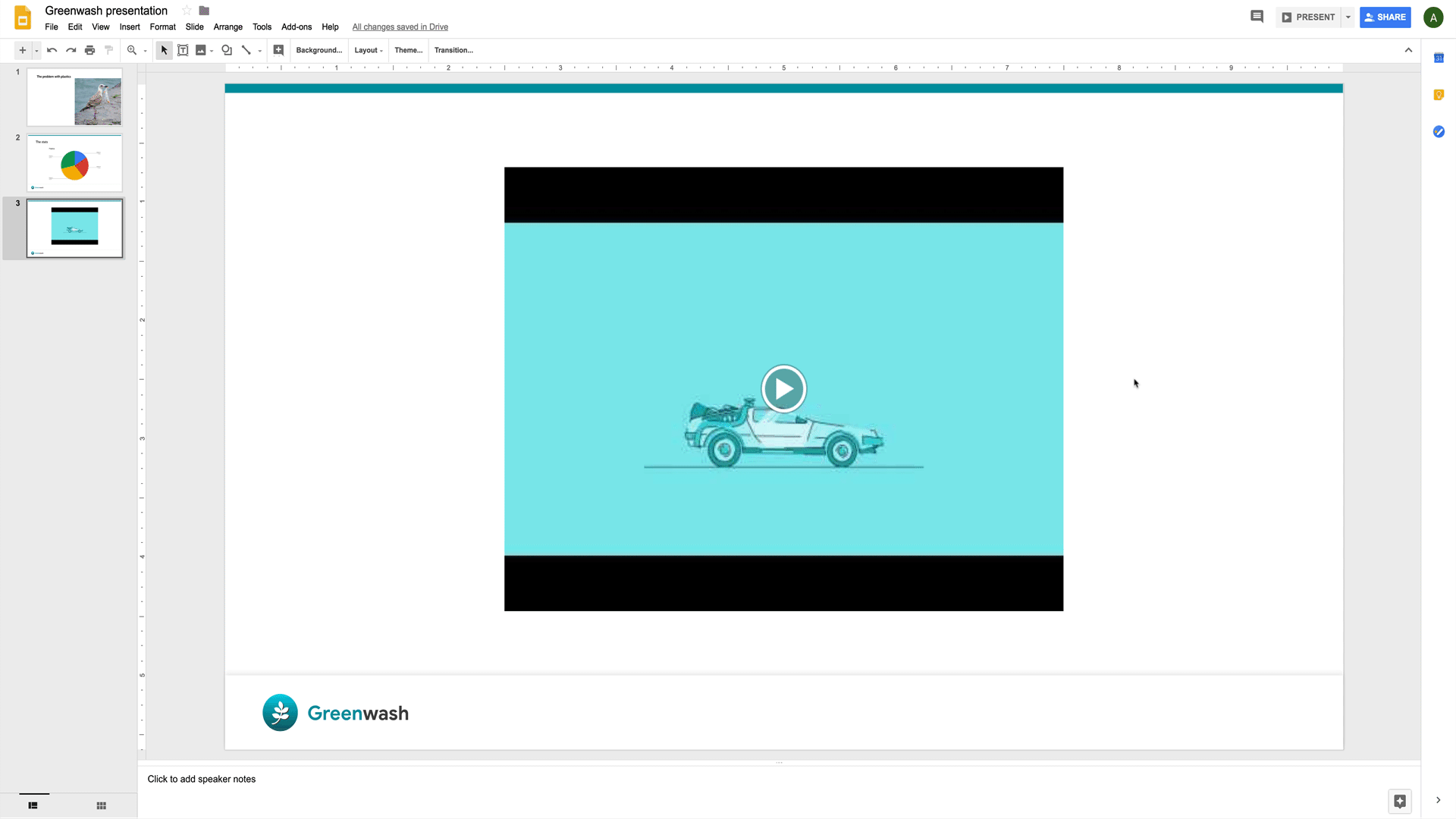Viewport: 1456px width, 819px height.
Task: Print the presentation
Action: 89,50
